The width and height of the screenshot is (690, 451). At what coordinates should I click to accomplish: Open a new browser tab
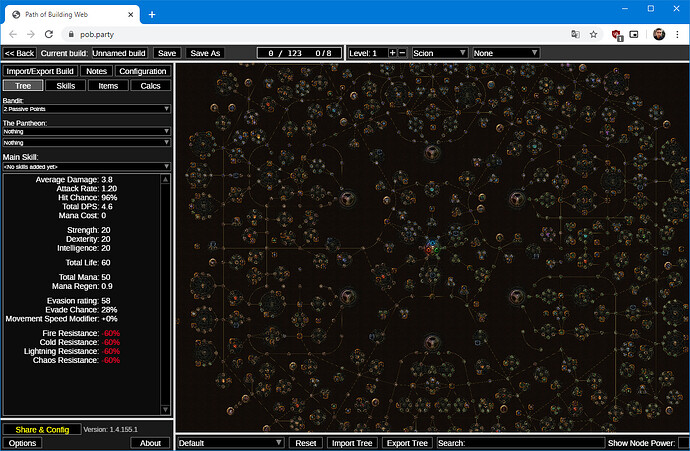152,15
